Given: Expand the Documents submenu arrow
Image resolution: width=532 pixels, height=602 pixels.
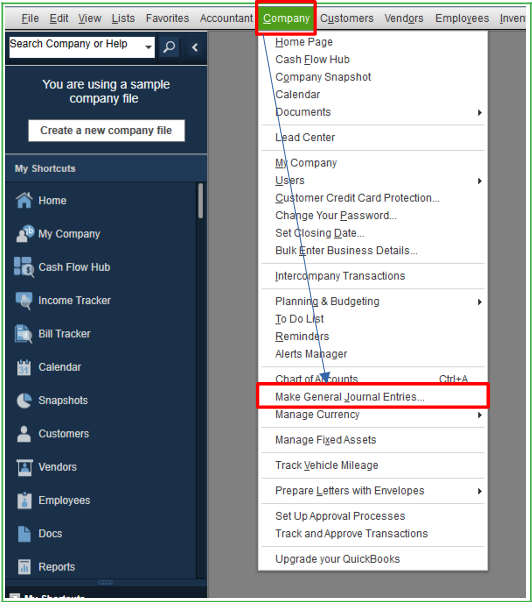Looking at the screenshot, I should point(479,112).
